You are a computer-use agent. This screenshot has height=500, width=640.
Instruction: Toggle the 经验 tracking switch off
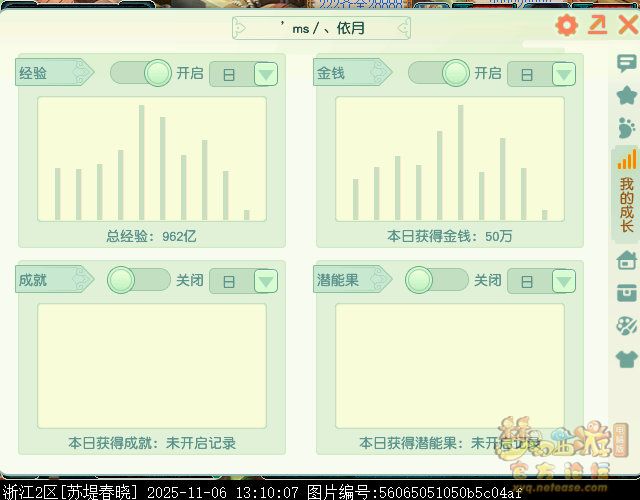coord(140,73)
